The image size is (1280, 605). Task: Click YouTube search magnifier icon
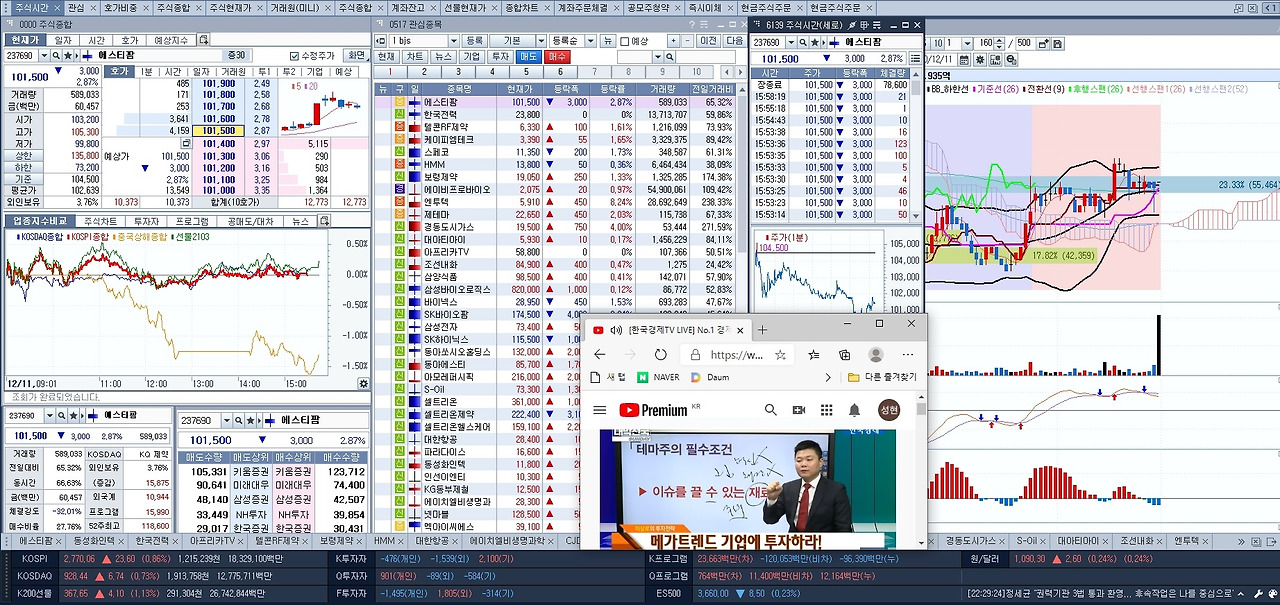(771, 410)
